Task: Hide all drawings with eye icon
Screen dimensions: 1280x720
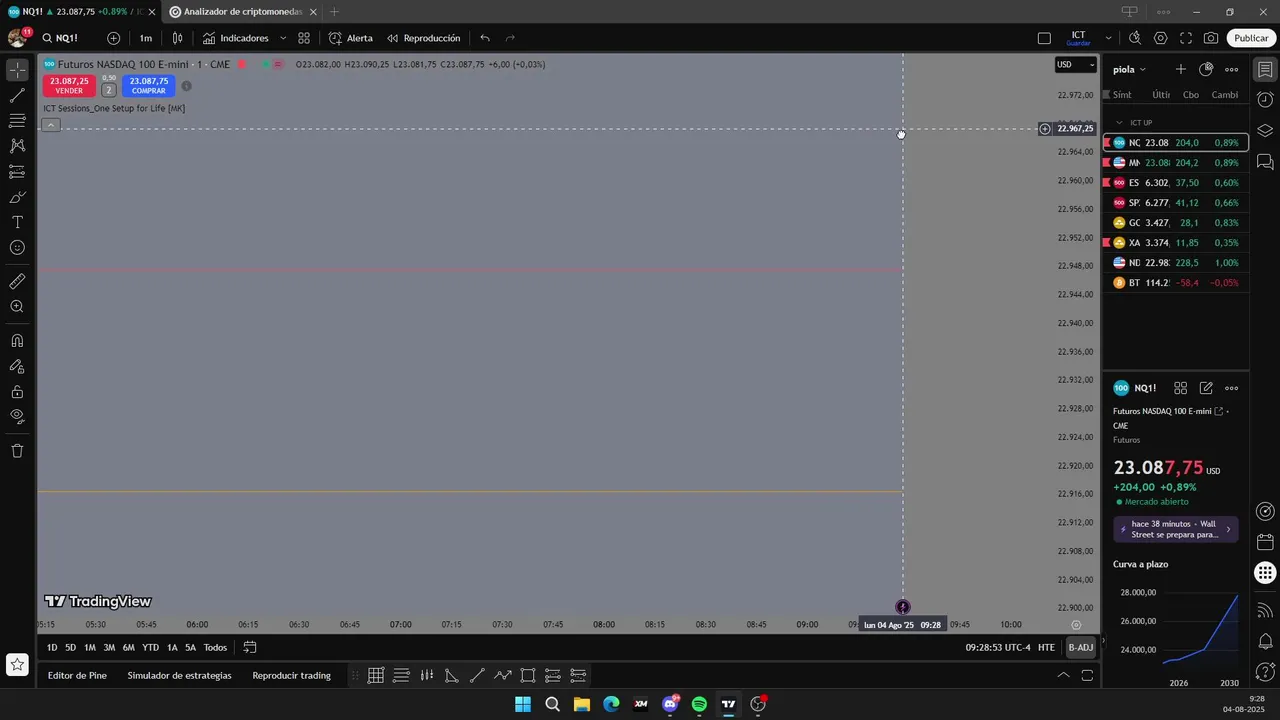Action: (17, 417)
